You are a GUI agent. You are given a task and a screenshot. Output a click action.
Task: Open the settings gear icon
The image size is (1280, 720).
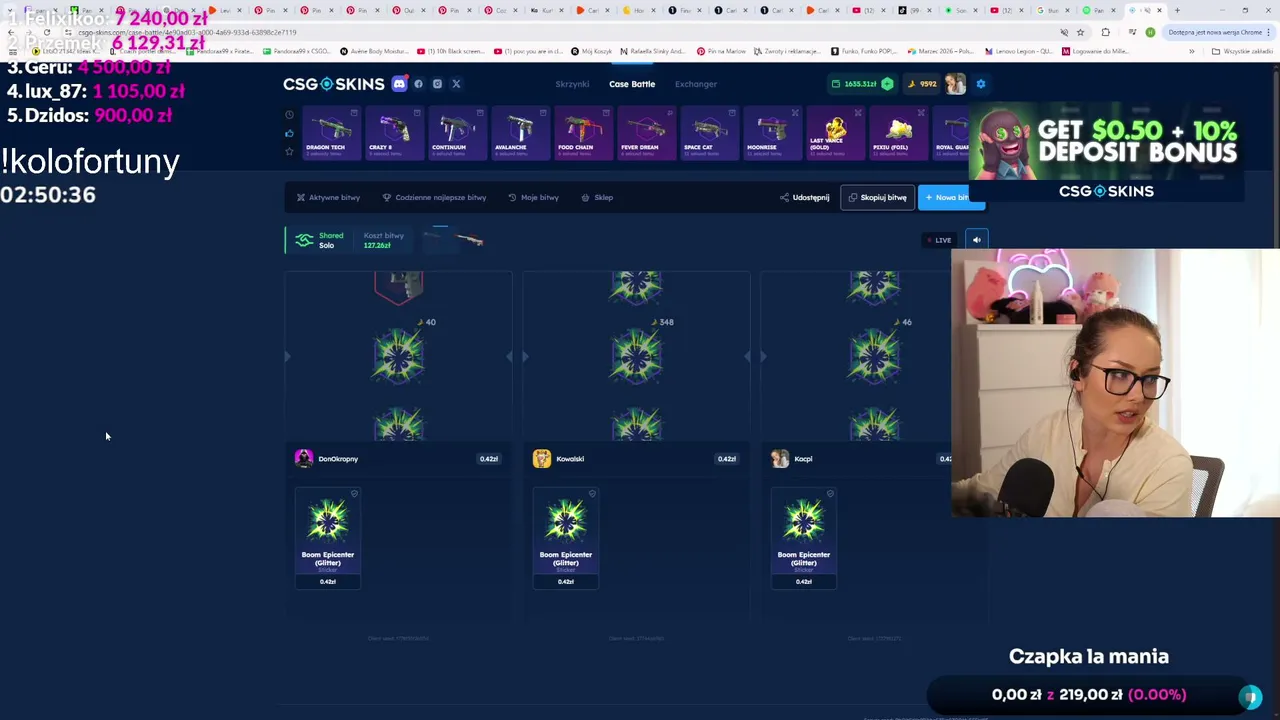981,84
